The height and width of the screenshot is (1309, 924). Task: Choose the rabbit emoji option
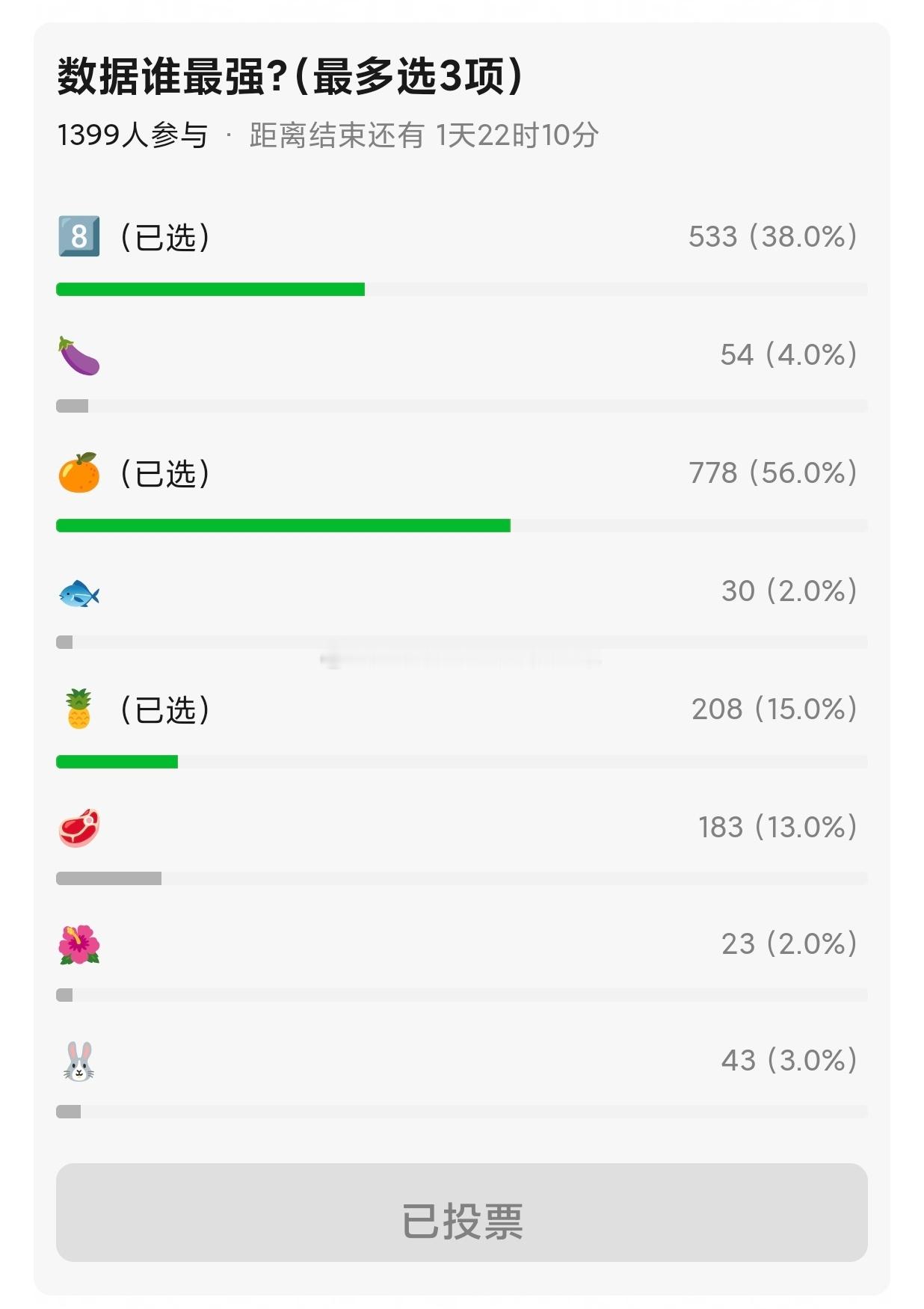[x=78, y=1062]
